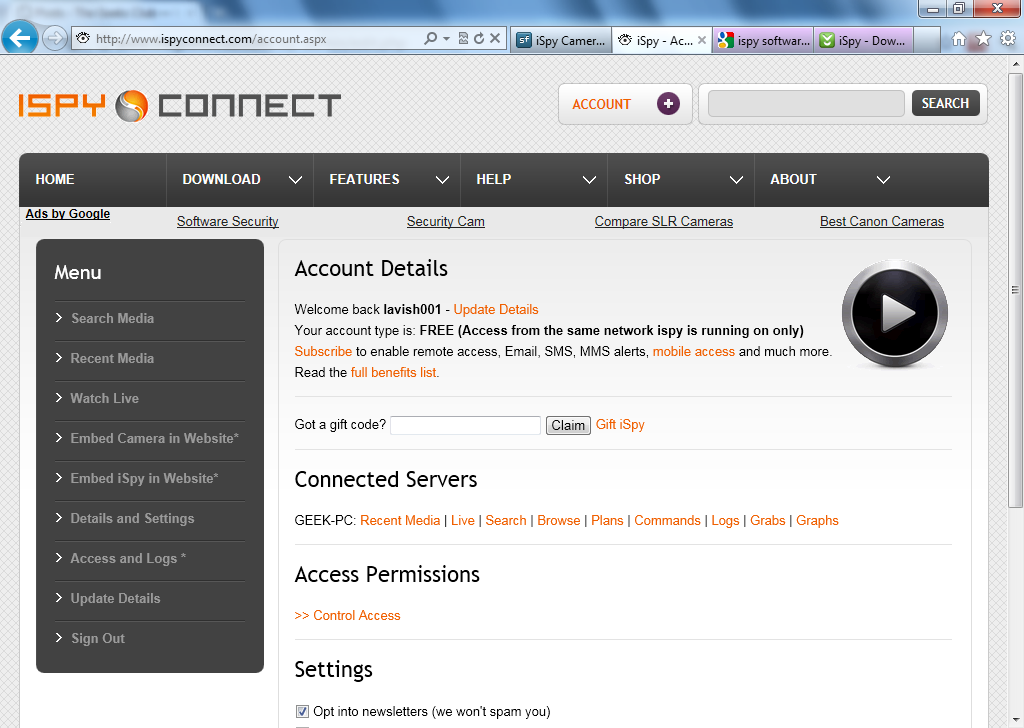Click the Software Security ad link
The width and height of the screenshot is (1024, 728).
(227, 221)
